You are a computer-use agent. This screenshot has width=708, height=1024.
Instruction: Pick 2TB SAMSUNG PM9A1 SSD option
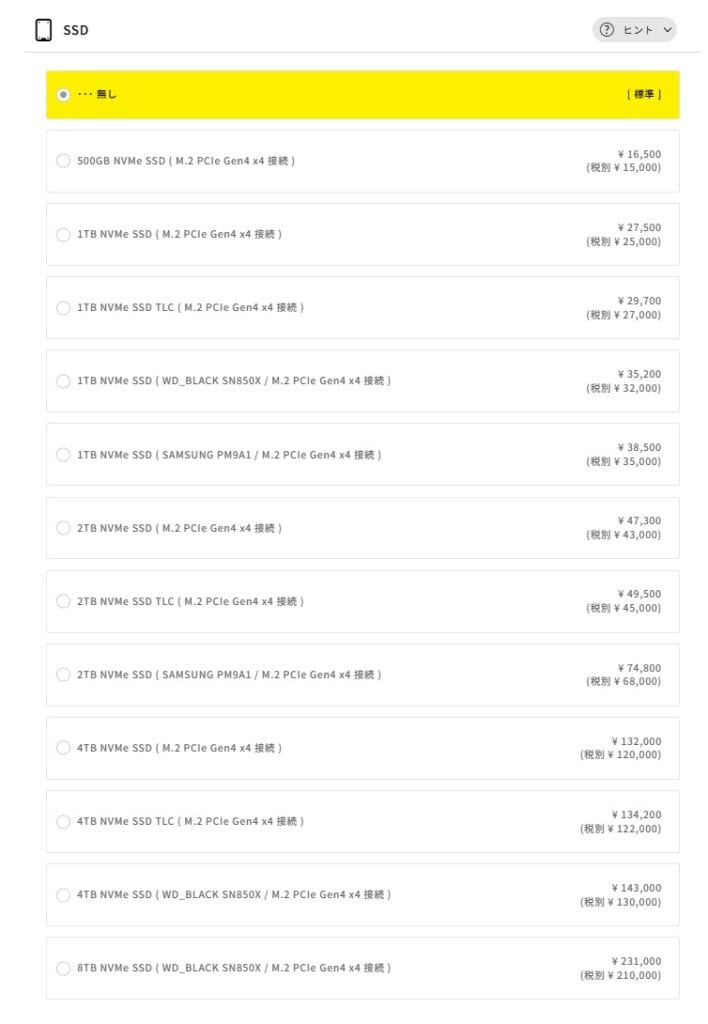(x=64, y=675)
